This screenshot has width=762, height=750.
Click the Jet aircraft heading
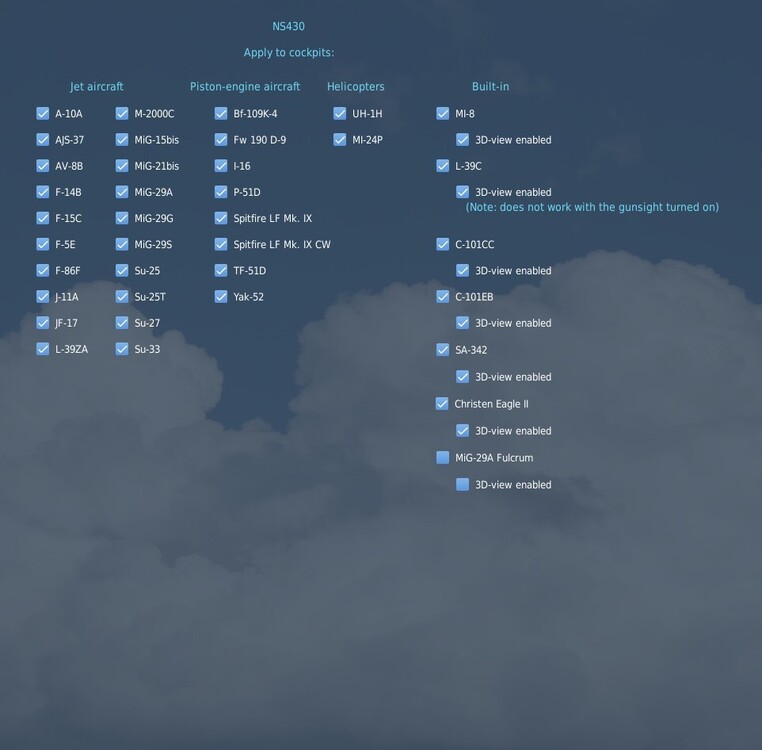[97, 87]
